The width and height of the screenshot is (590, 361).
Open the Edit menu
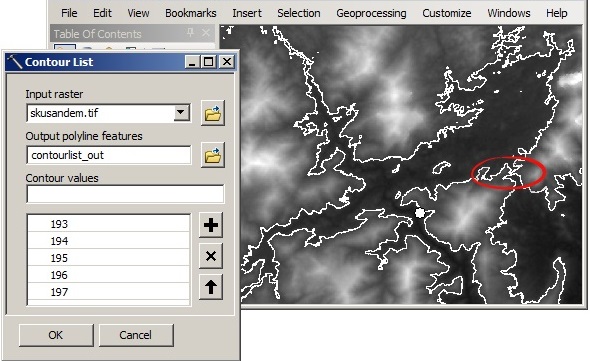click(x=102, y=13)
